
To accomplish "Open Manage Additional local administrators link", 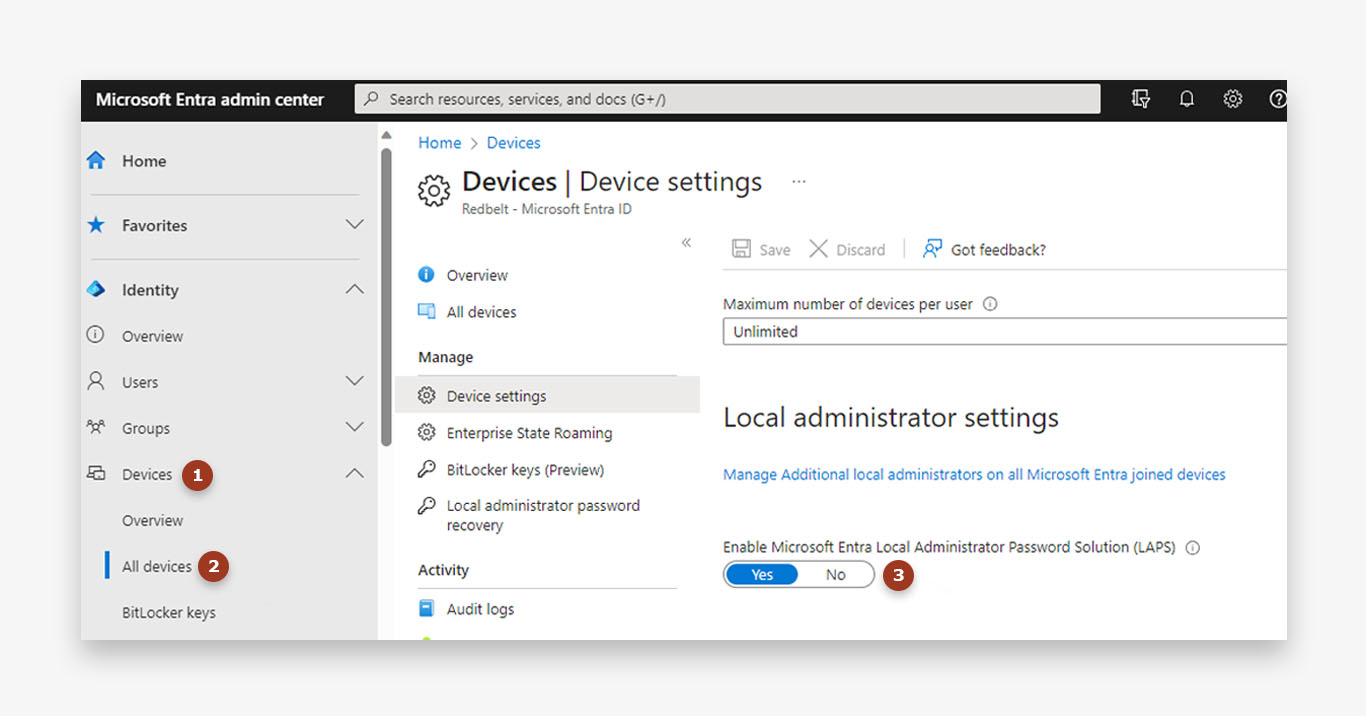I will tap(974, 474).
